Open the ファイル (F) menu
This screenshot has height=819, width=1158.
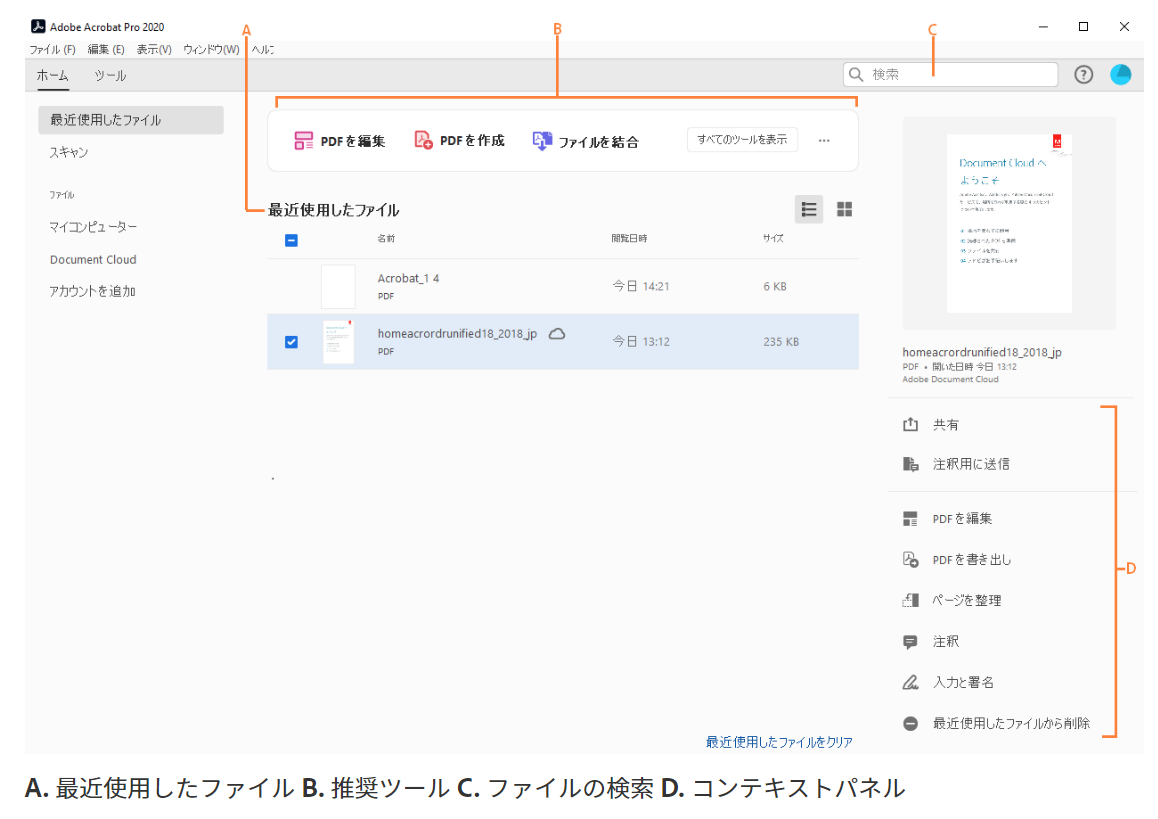(x=52, y=49)
